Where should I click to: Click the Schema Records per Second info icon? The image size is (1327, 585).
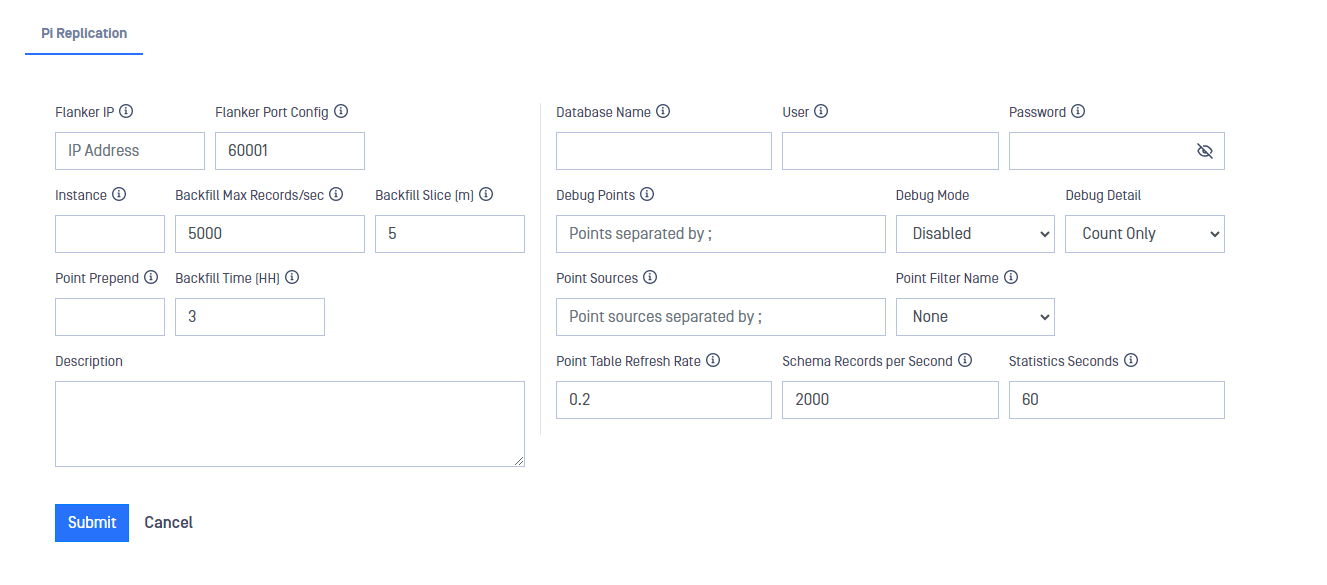[965, 361]
